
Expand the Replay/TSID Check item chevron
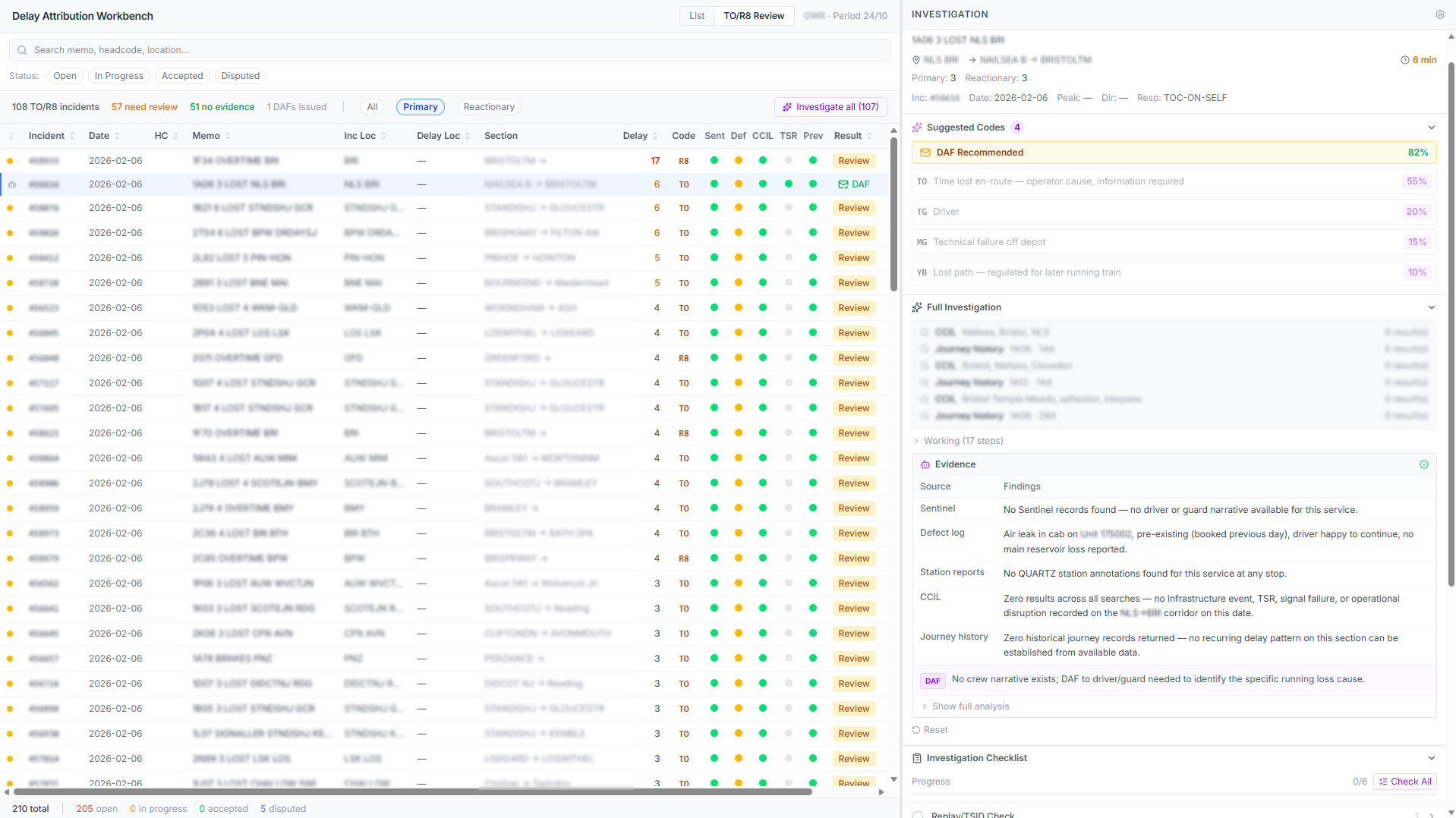click(1432, 815)
